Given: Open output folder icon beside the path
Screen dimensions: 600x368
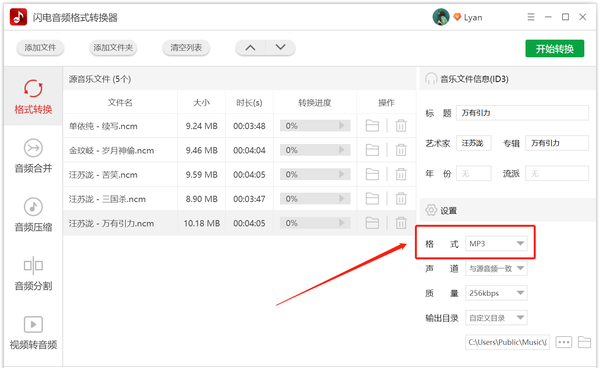Looking at the screenshot, I should [584, 342].
